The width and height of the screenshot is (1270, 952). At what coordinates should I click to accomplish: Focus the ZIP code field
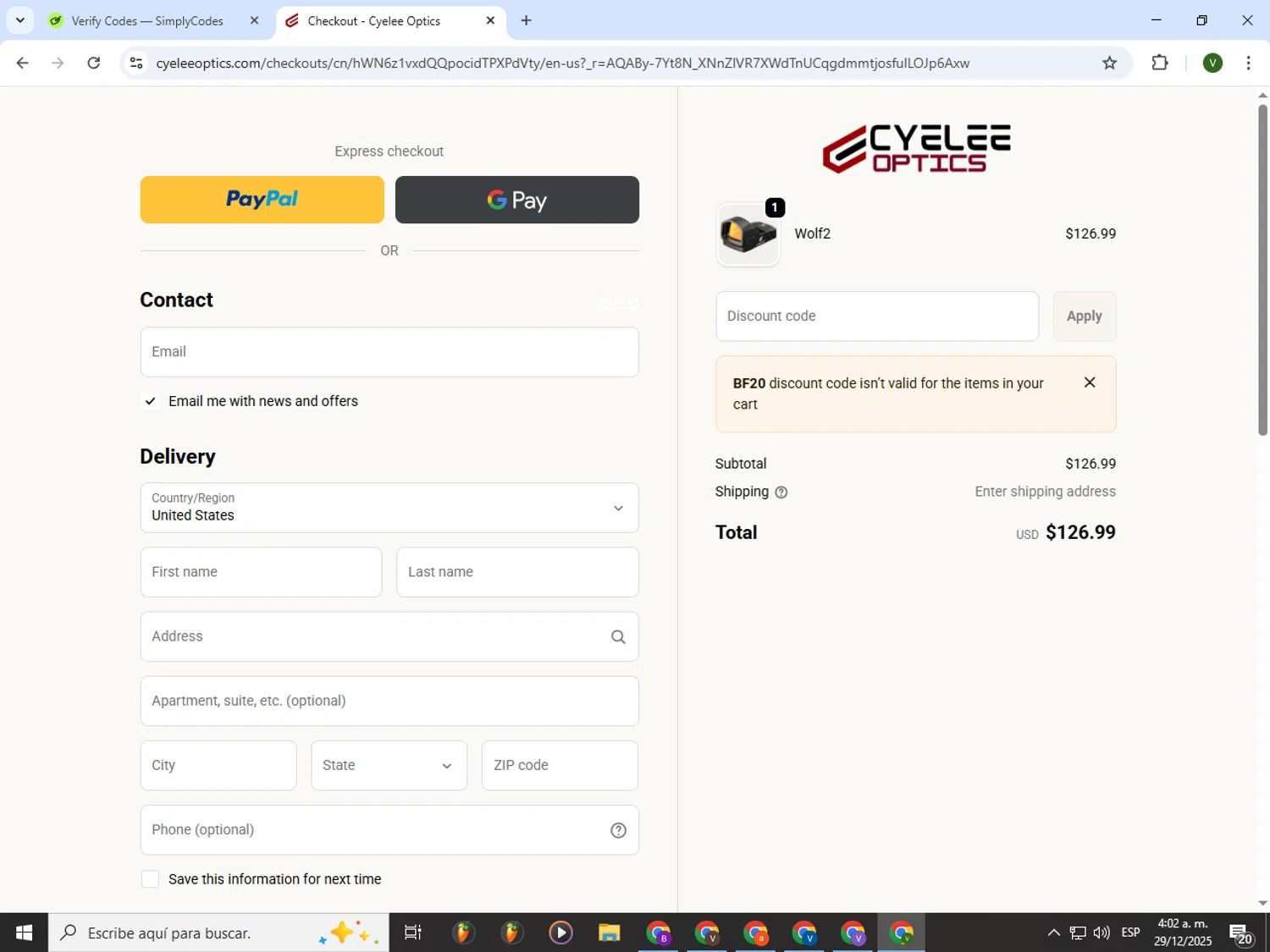[x=560, y=765]
